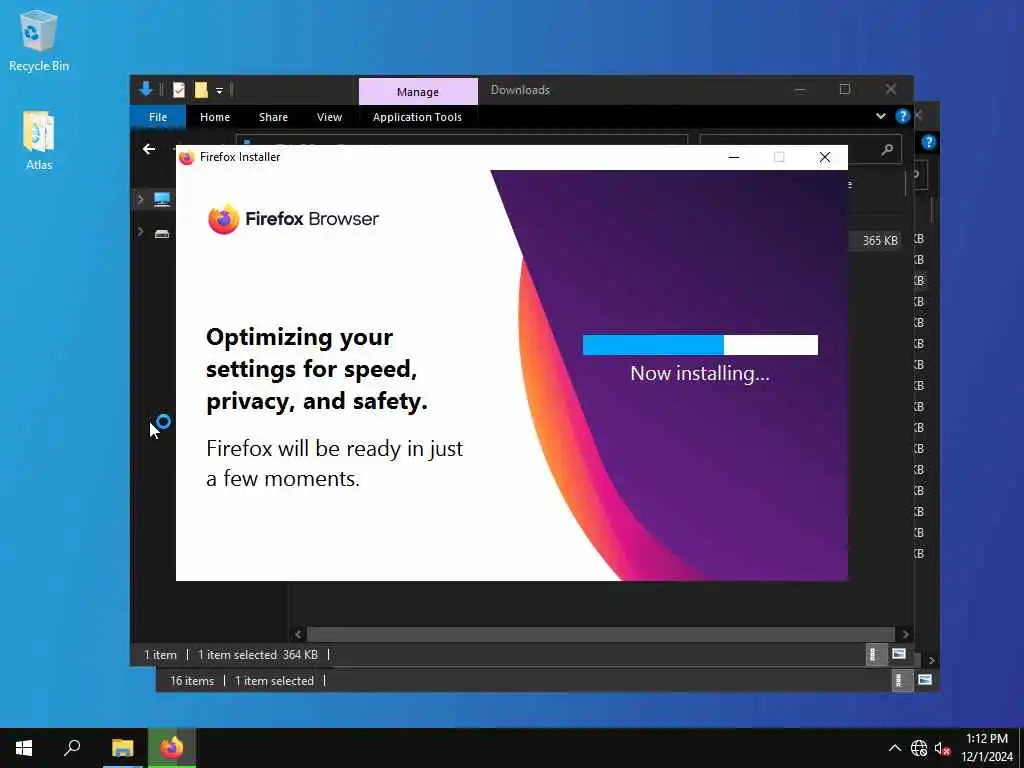The image size is (1024, 768).
Task: Open the Windows Start menu
Action: 24,748
